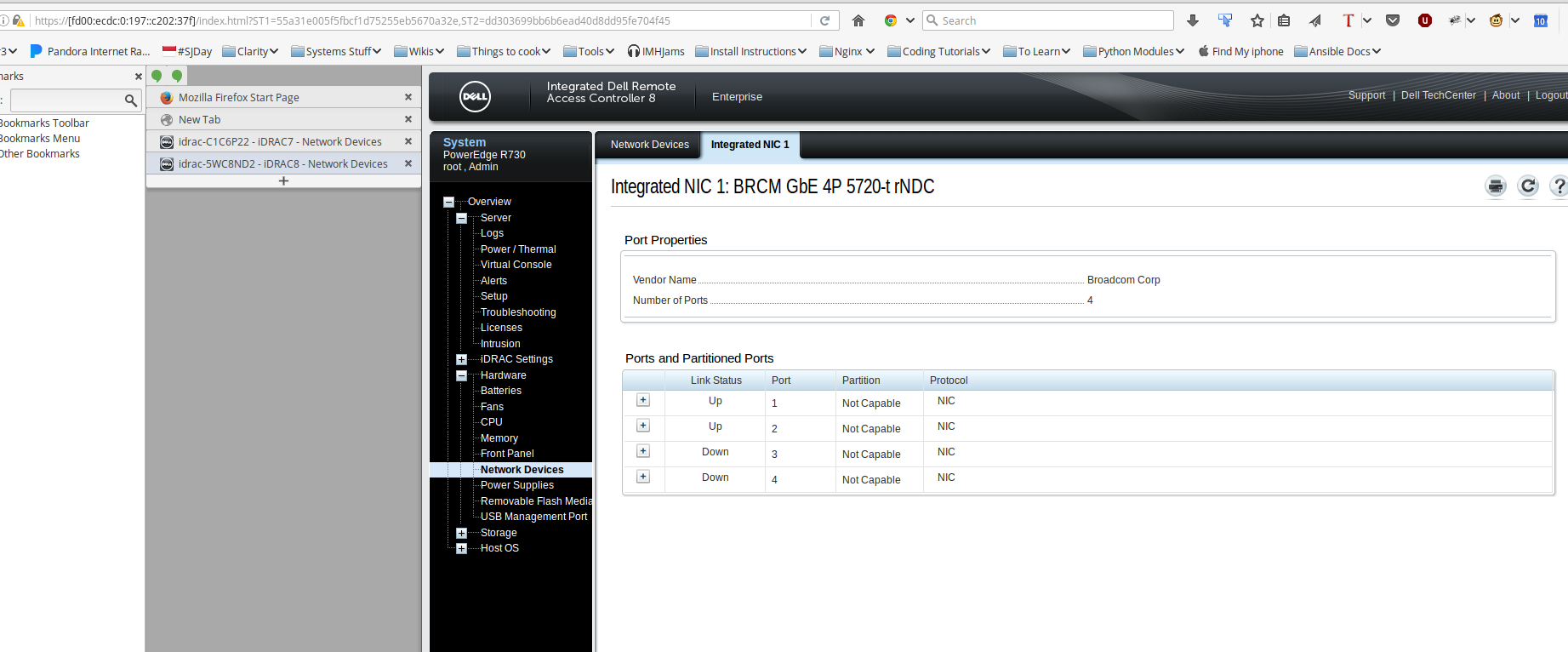The width and height of the screenshot is (1568, 652).
Task: Click the bookmark star icon
Action: 1257,20
